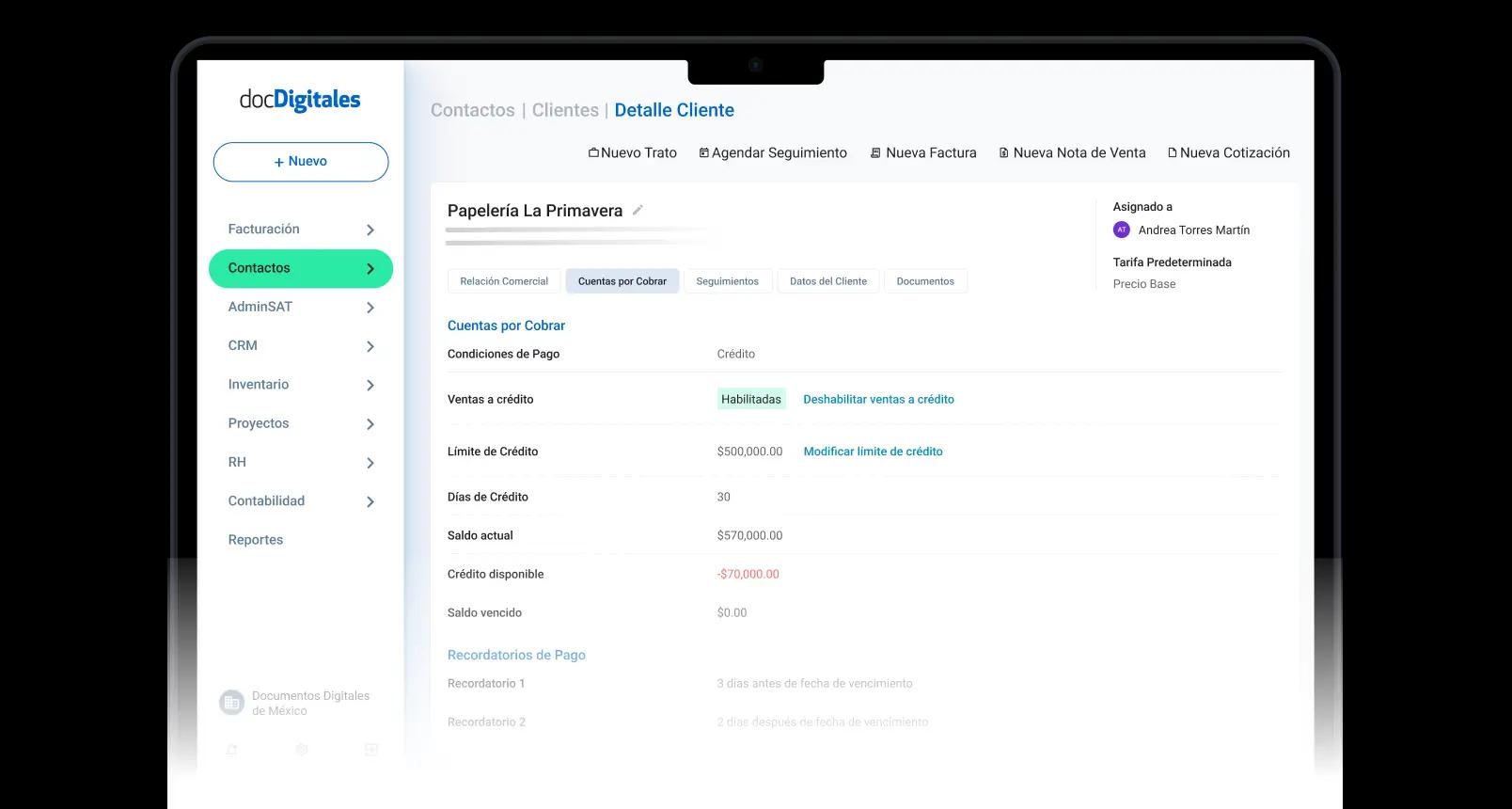1512x809 pixels.
Task: Click the pencil icon next to Papelería La Primavera
Action: [x=638, y=210]
